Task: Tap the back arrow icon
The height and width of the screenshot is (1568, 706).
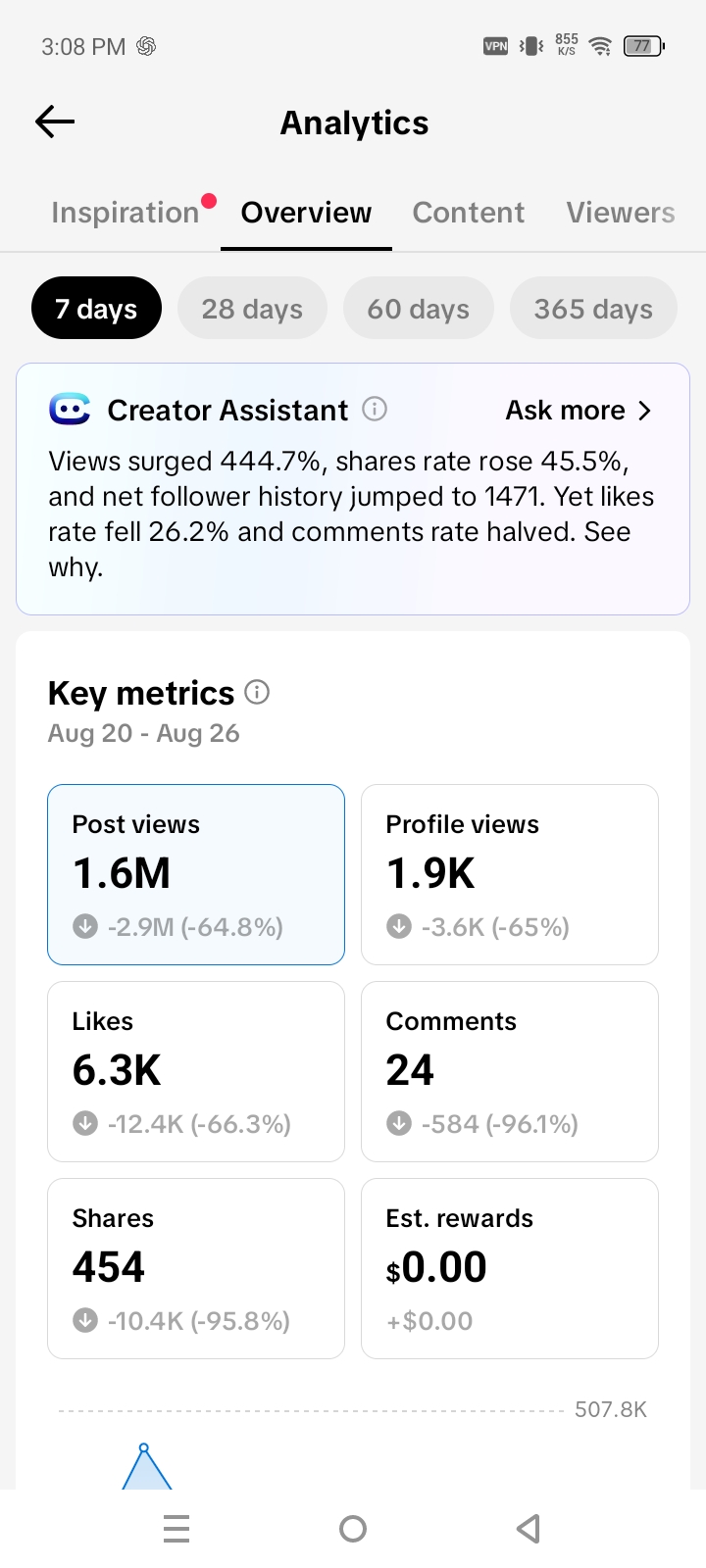Action: click(x=55, y=122)
